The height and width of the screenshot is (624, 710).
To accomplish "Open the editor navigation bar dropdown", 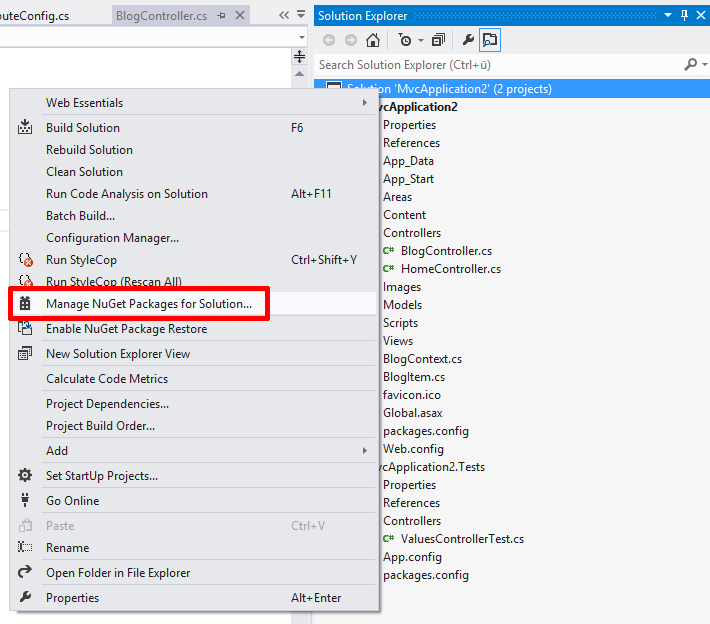I will click(x=302, y=37).
